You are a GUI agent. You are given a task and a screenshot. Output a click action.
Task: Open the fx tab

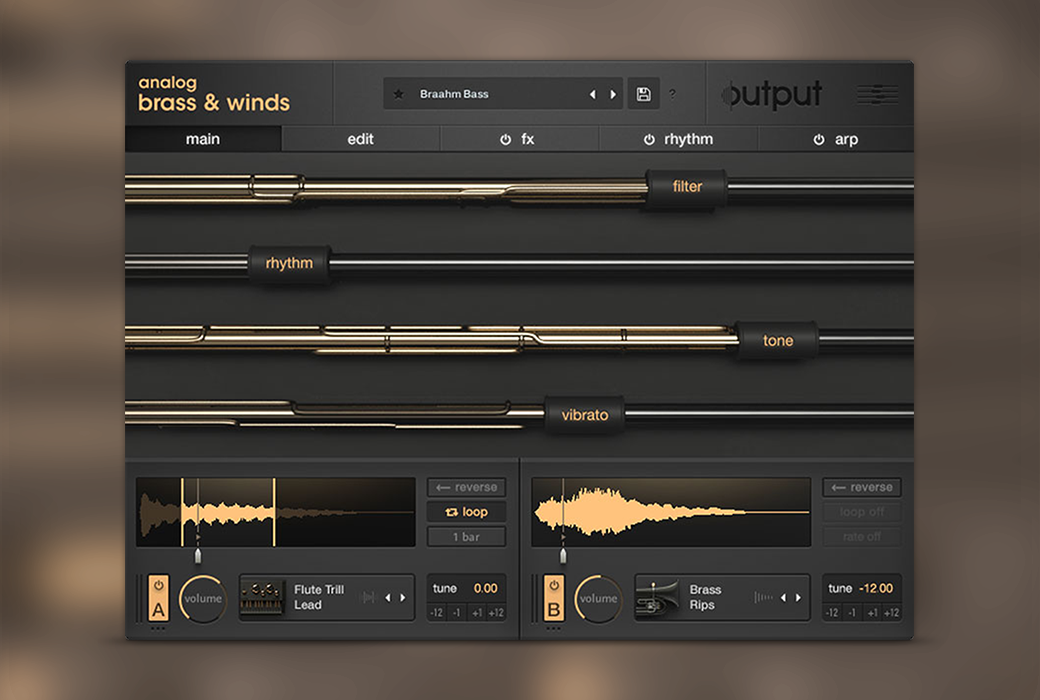[519, 139]
